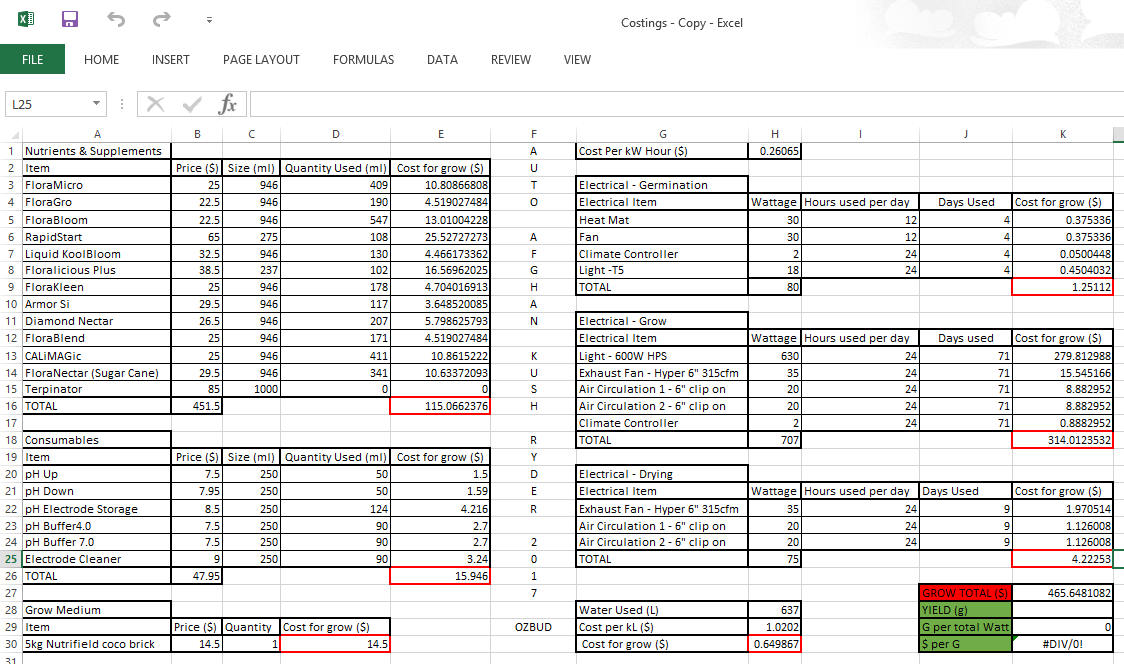
Task: Open the PAGE LAYOUT ribbon tab
Action: click(x=261, y=60)
